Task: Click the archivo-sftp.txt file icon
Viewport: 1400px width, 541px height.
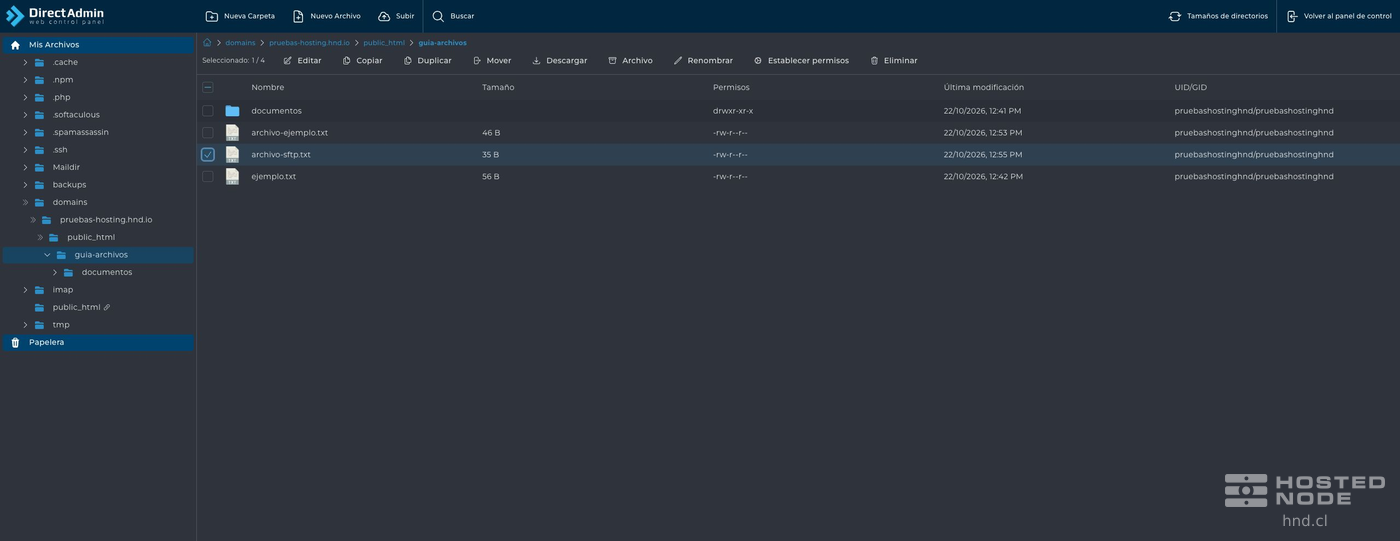Action: pos(232,155)
